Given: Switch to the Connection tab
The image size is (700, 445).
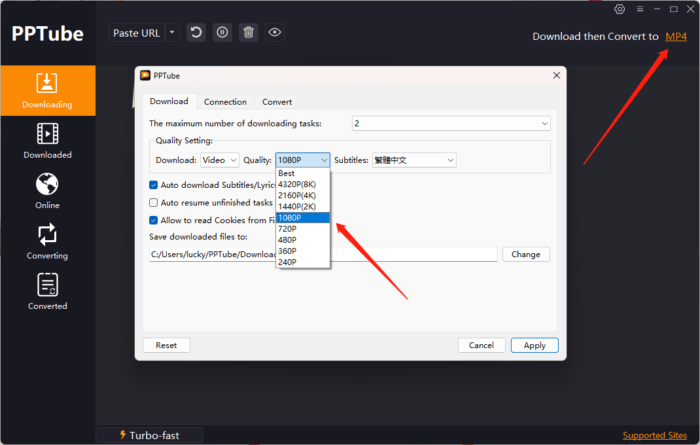Looking at the screenshot, I should (225, 101).
